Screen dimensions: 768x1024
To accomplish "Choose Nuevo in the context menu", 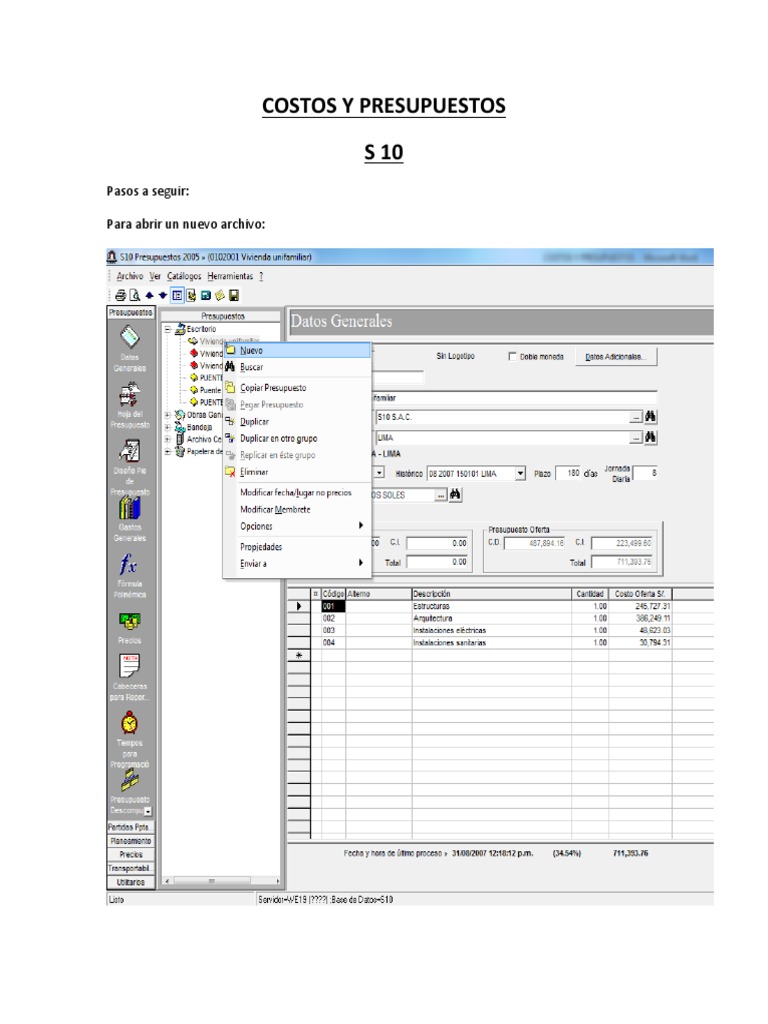I will coord(298,351).
